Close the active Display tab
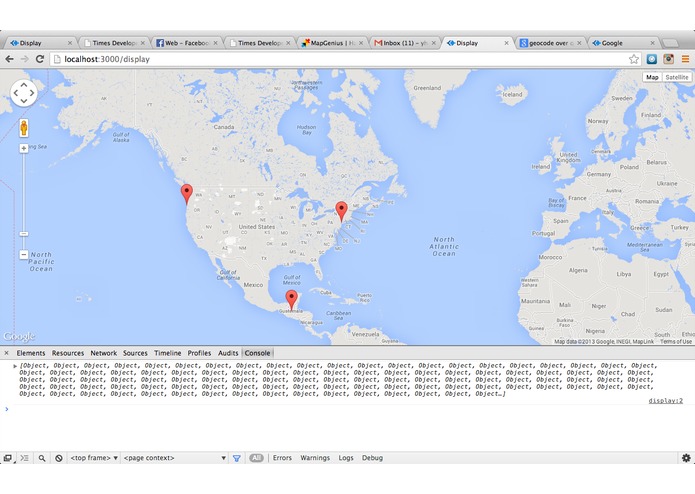This screenshot has height=494, width=695. [507, 43]
